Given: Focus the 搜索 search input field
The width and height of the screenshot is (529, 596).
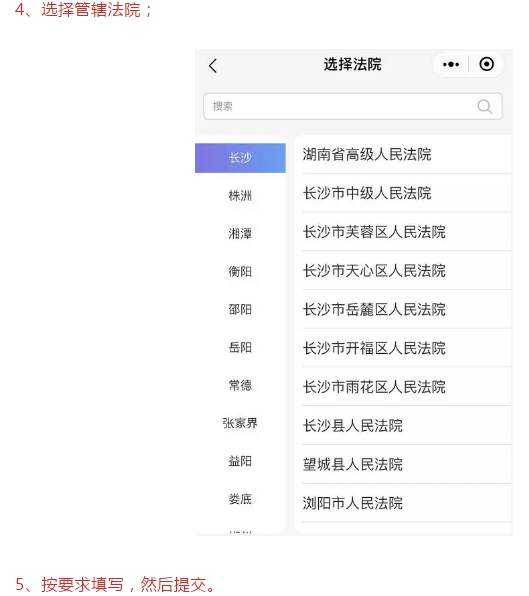Looking at the screenshot, I should click(353, 106).
